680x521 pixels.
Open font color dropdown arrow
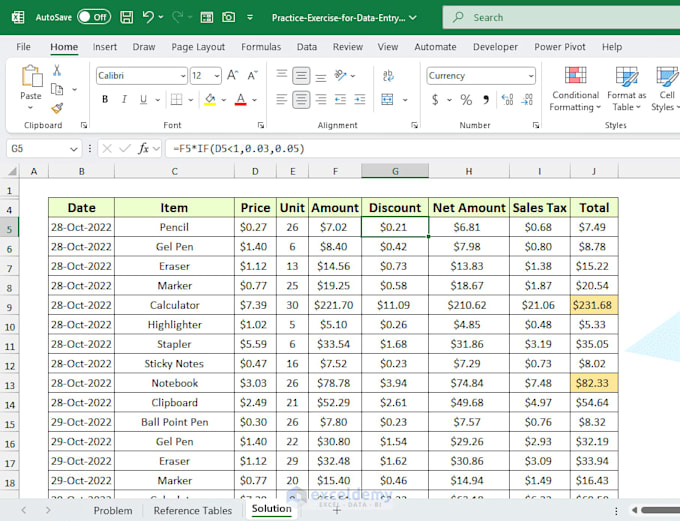point(255,100)
